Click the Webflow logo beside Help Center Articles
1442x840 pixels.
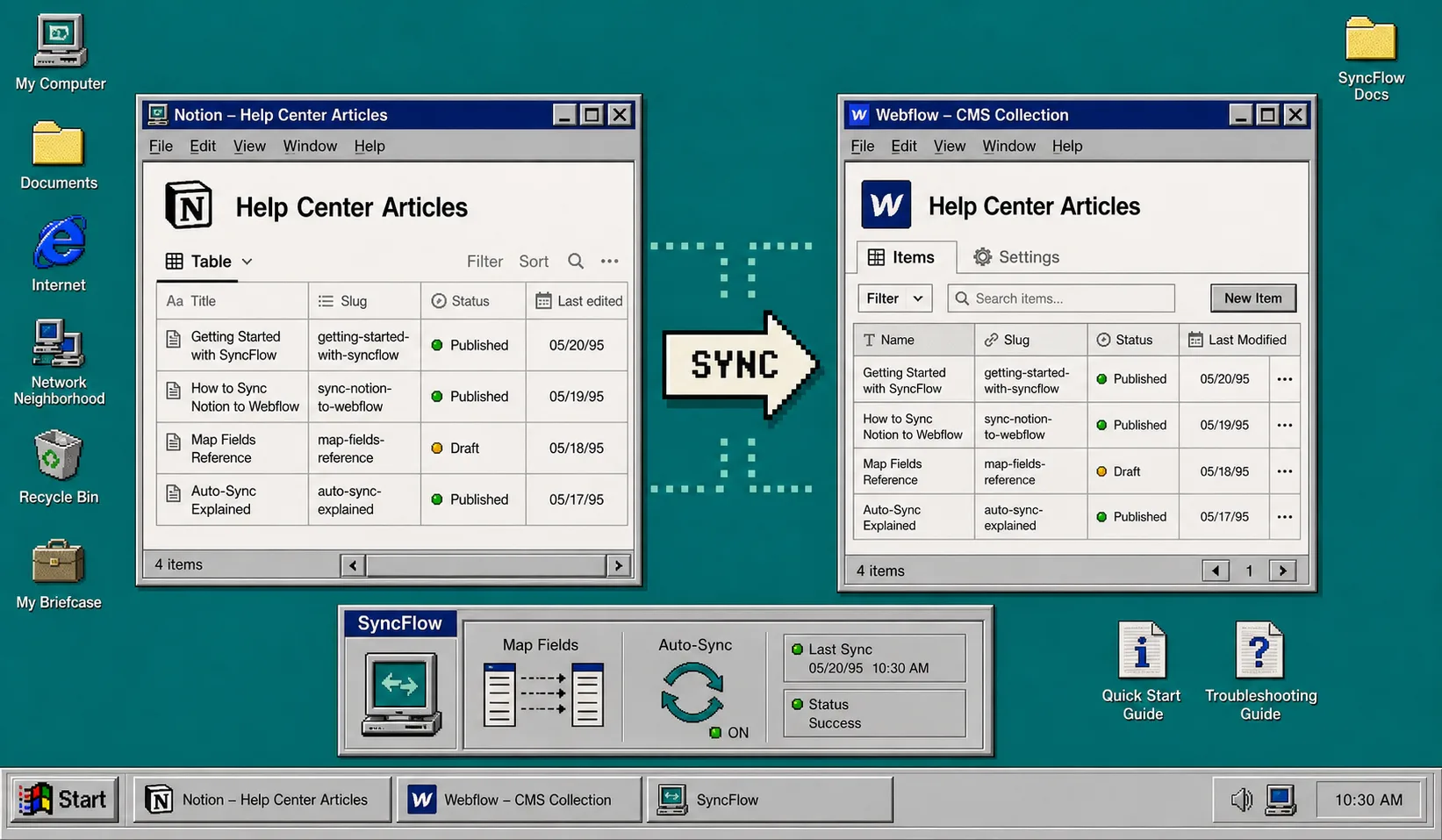[886, 205]
